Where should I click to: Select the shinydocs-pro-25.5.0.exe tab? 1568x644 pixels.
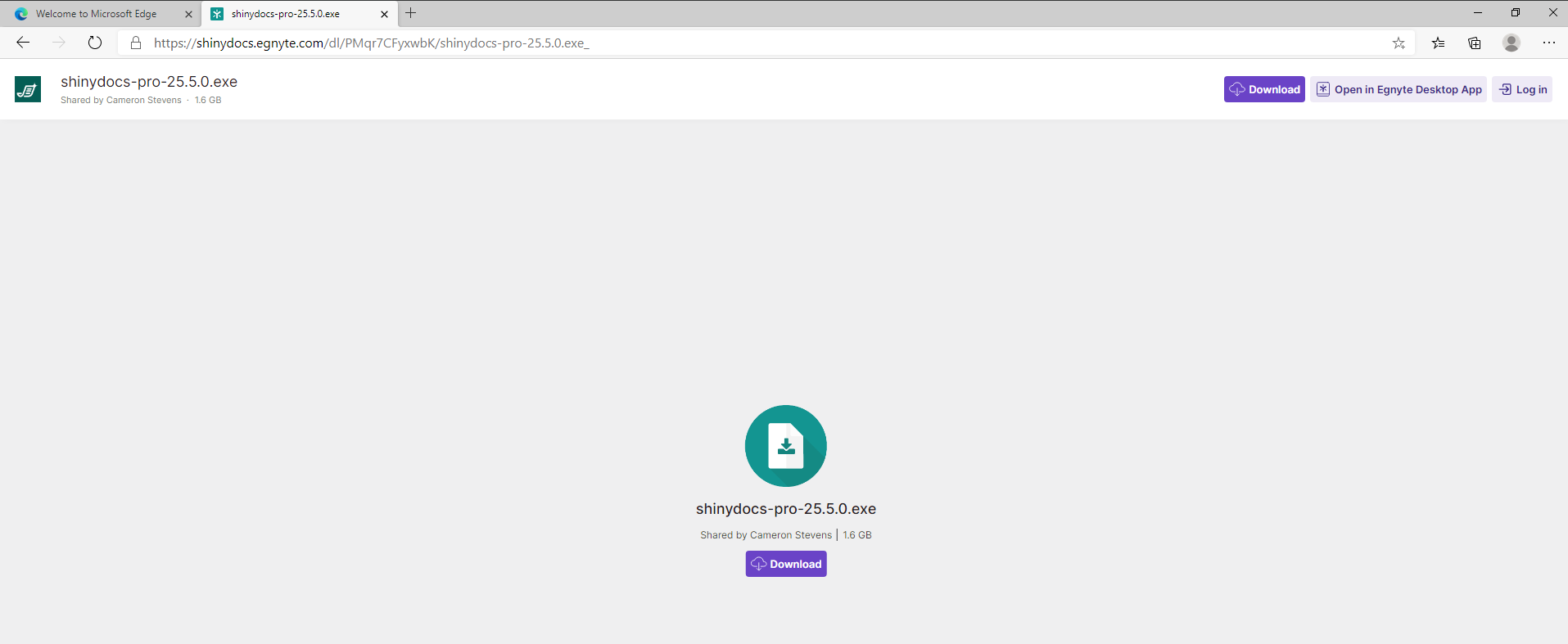(285, 14)
